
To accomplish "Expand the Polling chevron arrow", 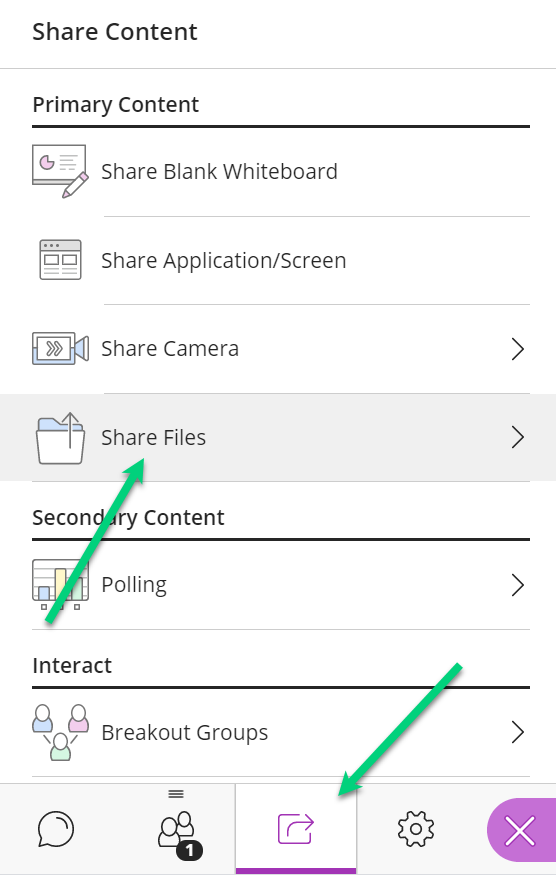I will pos(518,585).
